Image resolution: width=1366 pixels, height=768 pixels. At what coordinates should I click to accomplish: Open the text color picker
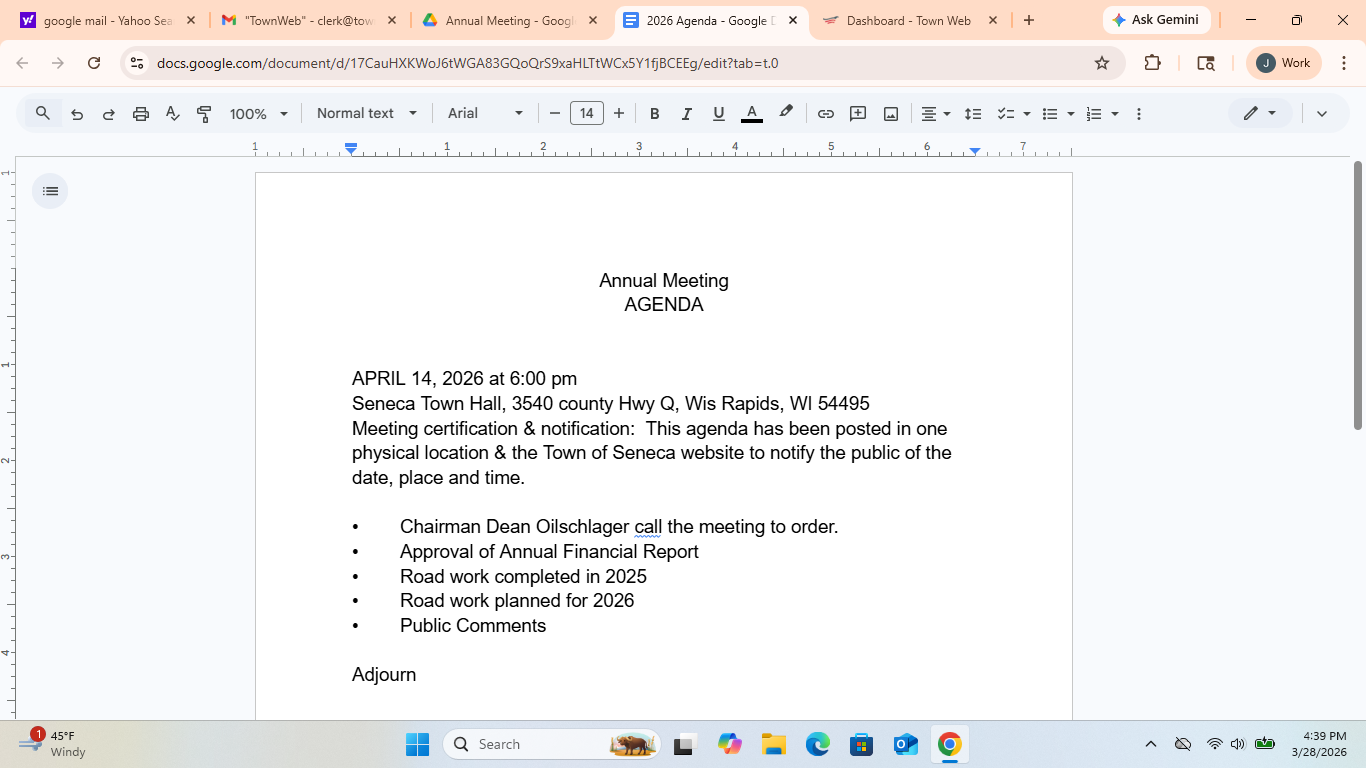[752, 114]
